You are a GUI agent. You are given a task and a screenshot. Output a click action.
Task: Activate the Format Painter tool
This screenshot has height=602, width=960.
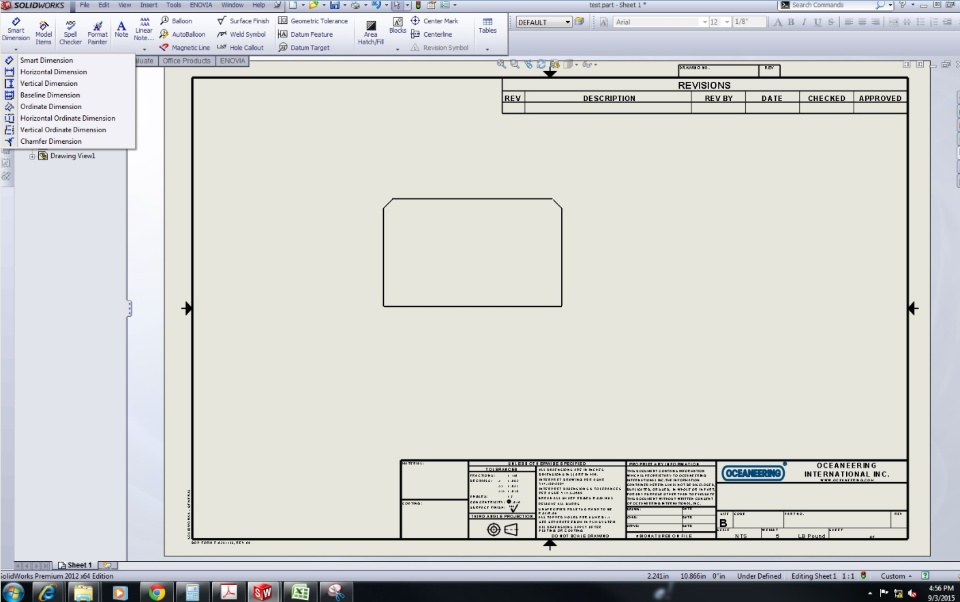(97, 32)
